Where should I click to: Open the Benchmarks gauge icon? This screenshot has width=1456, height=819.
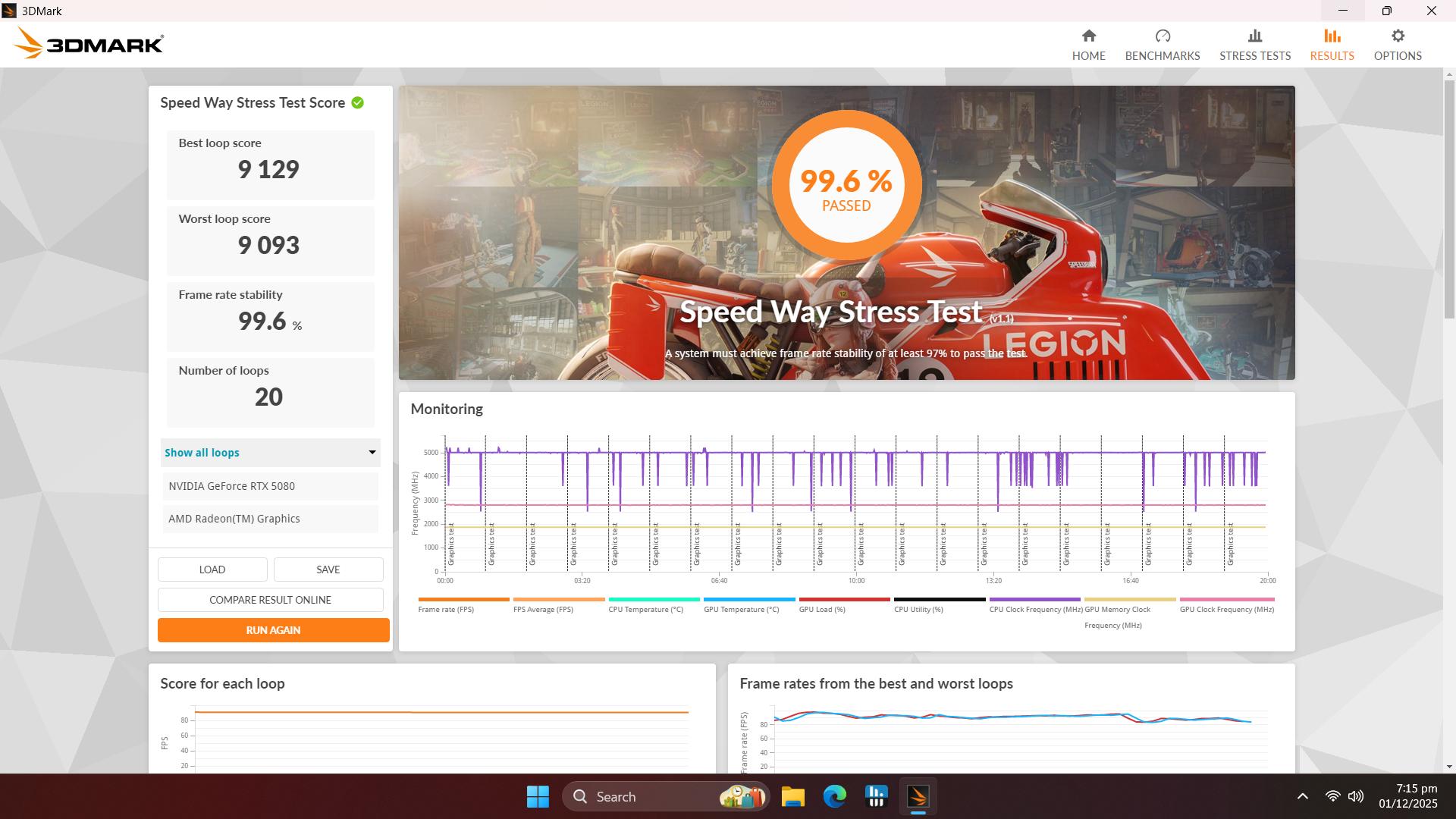[x=1162, y=36]
